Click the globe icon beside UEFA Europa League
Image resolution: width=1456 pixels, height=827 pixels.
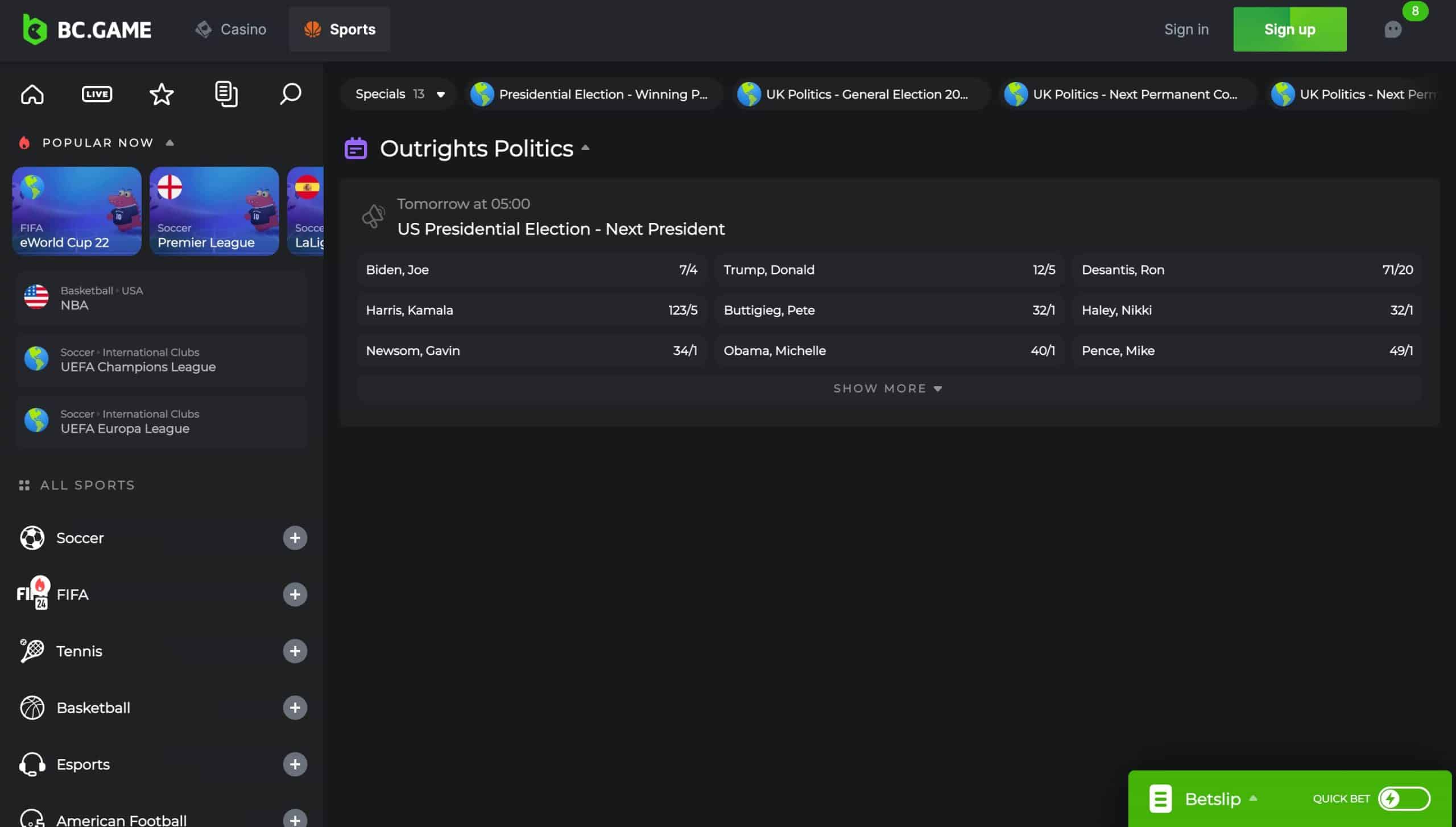tap(36, 420)
